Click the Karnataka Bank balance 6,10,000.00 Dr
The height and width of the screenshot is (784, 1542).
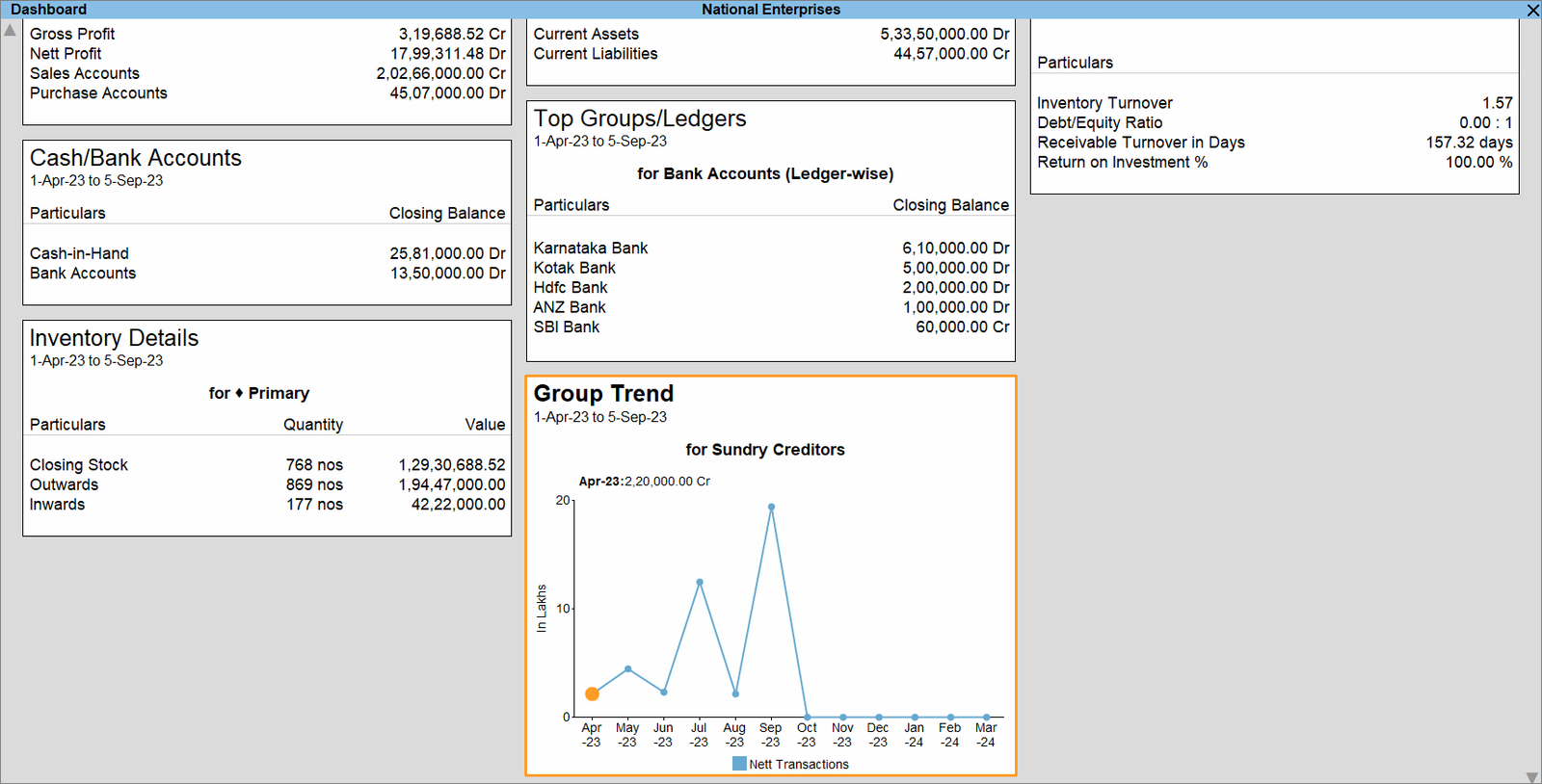click(956, 248)
